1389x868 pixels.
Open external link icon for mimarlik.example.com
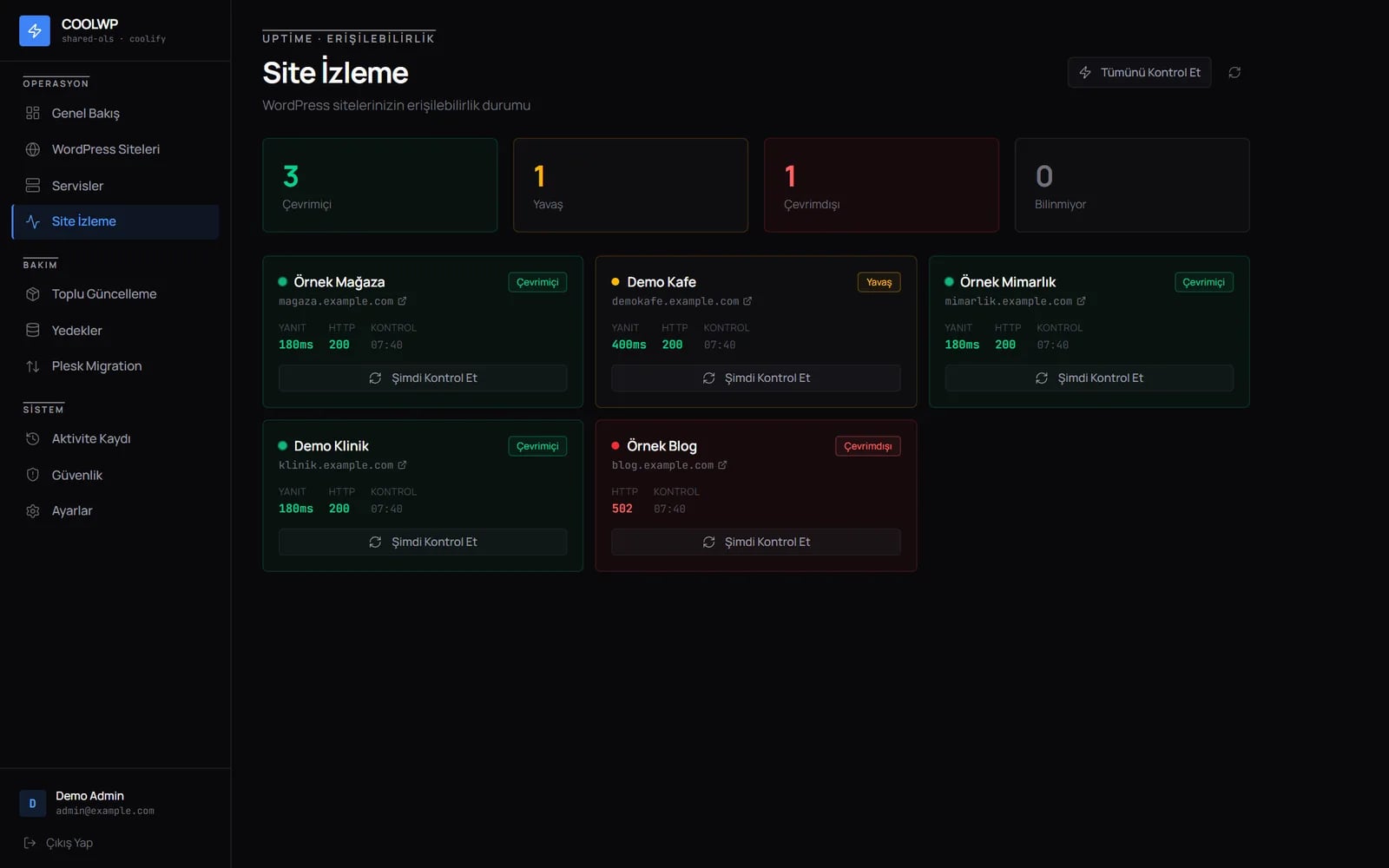coord(1081,301)
